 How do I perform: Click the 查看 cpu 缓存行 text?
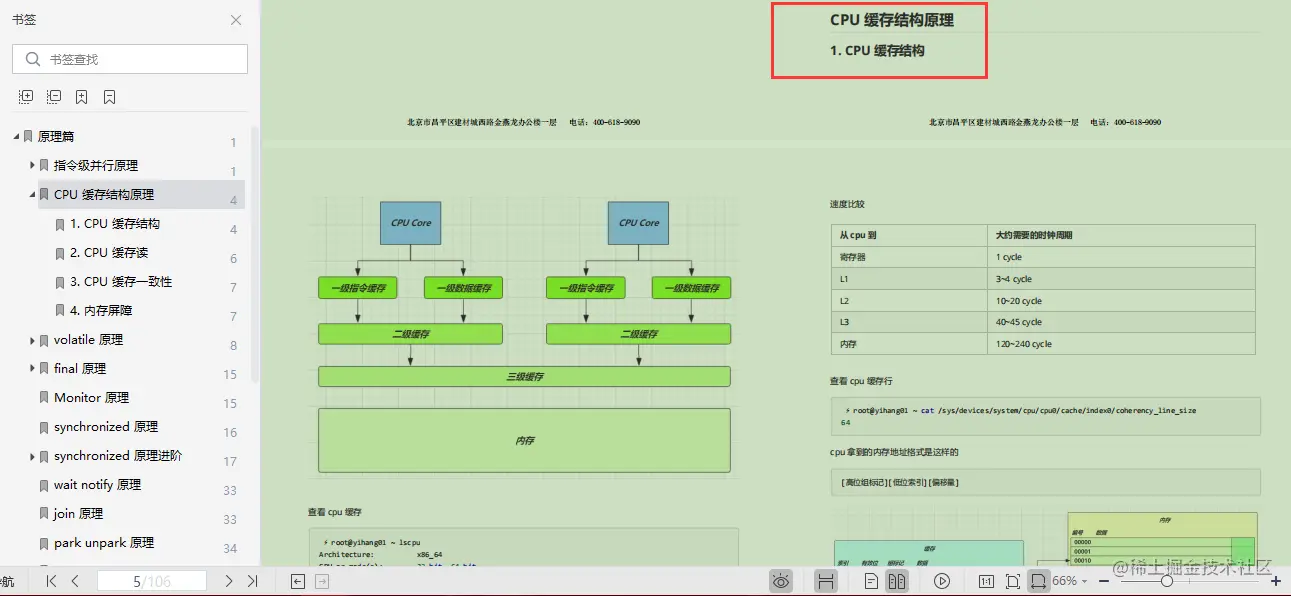pos(861,381)
